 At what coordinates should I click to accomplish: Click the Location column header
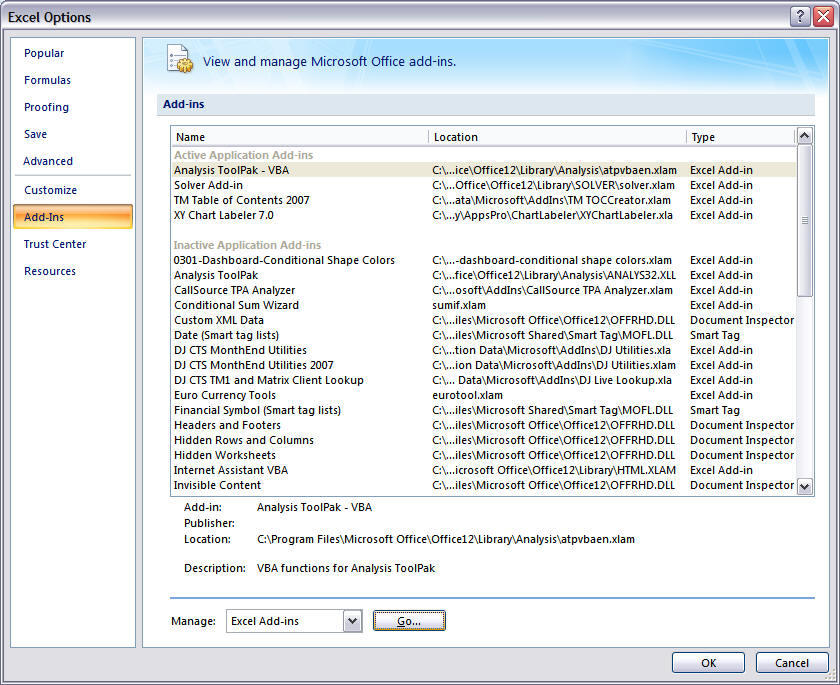[x=557, y=137]
